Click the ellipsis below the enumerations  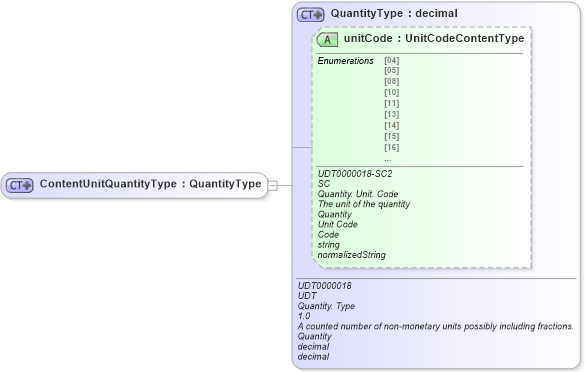coord(388,160)
